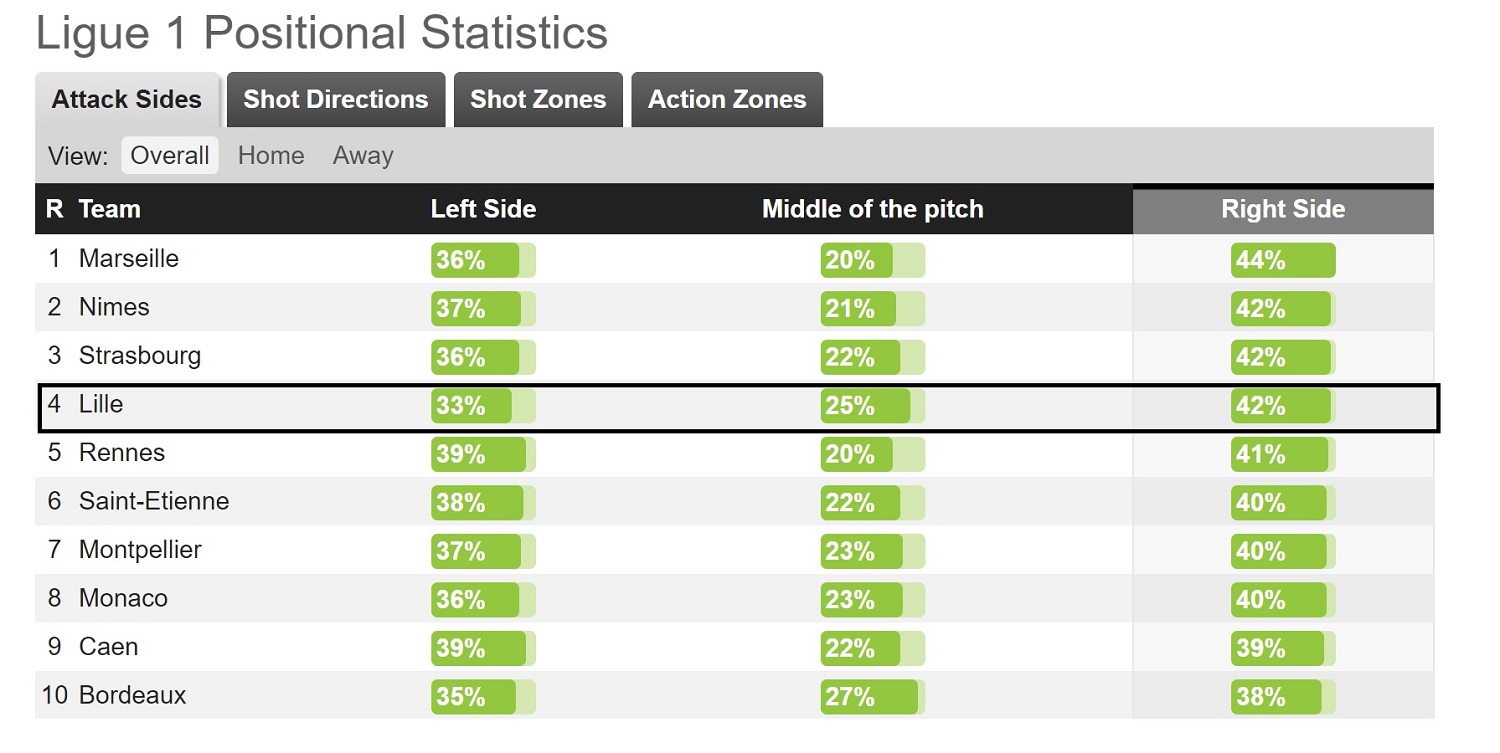Screen dimensions: 1500x753
Task: Click Marseille's 44% right side bar
Action: tap(1282, 260)
